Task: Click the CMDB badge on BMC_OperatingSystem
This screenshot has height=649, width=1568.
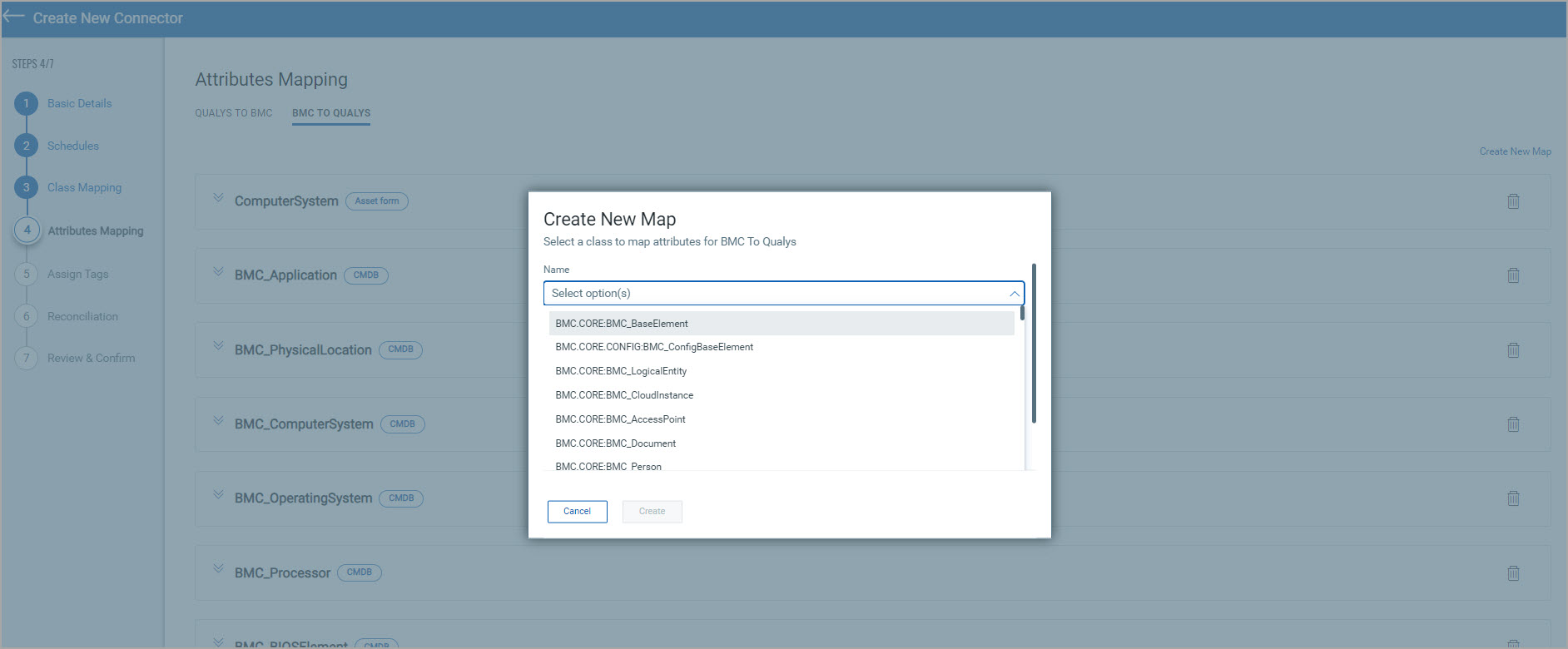Action: (x=401, y=498)
